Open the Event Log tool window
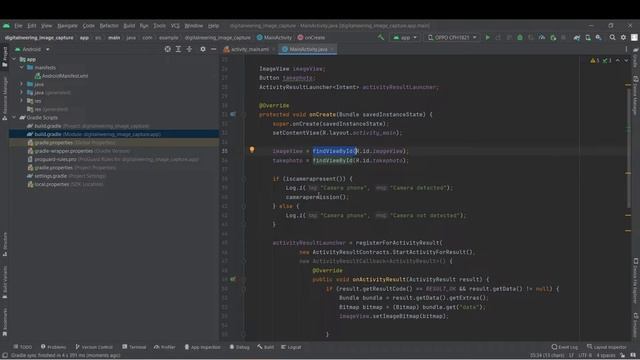The image size is (640, 360). coord(564,347)
